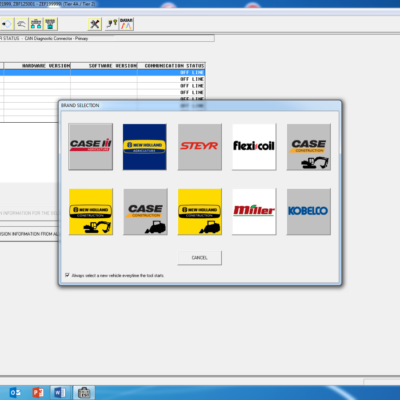400x400 pixels.
Task: Click the BRAND SELECTION dialog title
Action: tap(80, 105)
